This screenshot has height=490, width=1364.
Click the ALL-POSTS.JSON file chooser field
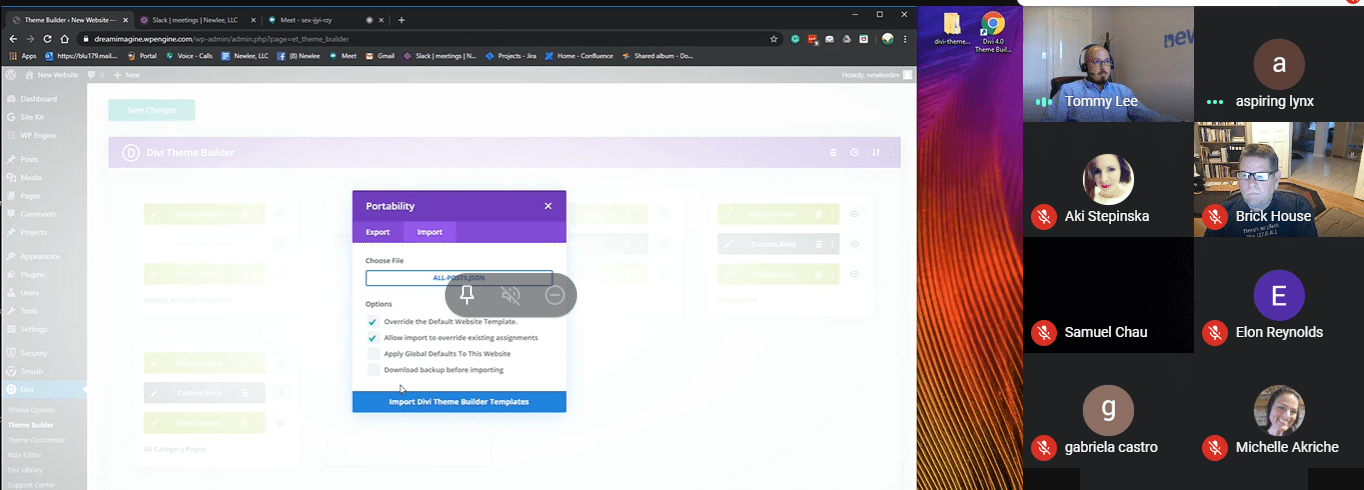[x=459, y=279]
